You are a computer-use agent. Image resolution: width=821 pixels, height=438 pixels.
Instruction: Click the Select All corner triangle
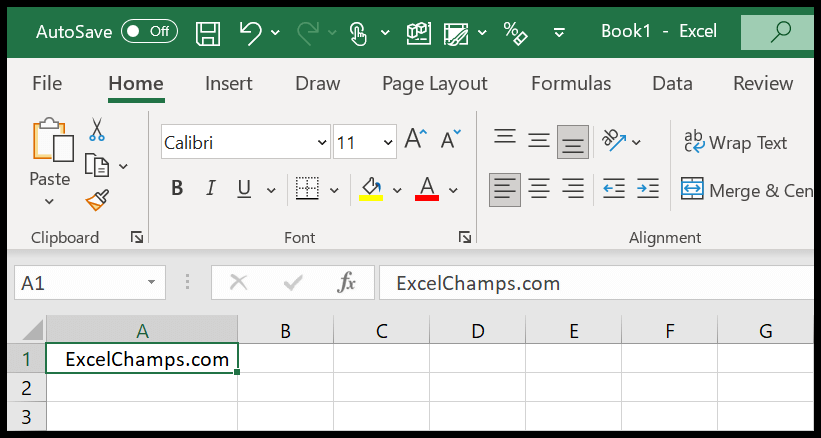pos(31,331)
